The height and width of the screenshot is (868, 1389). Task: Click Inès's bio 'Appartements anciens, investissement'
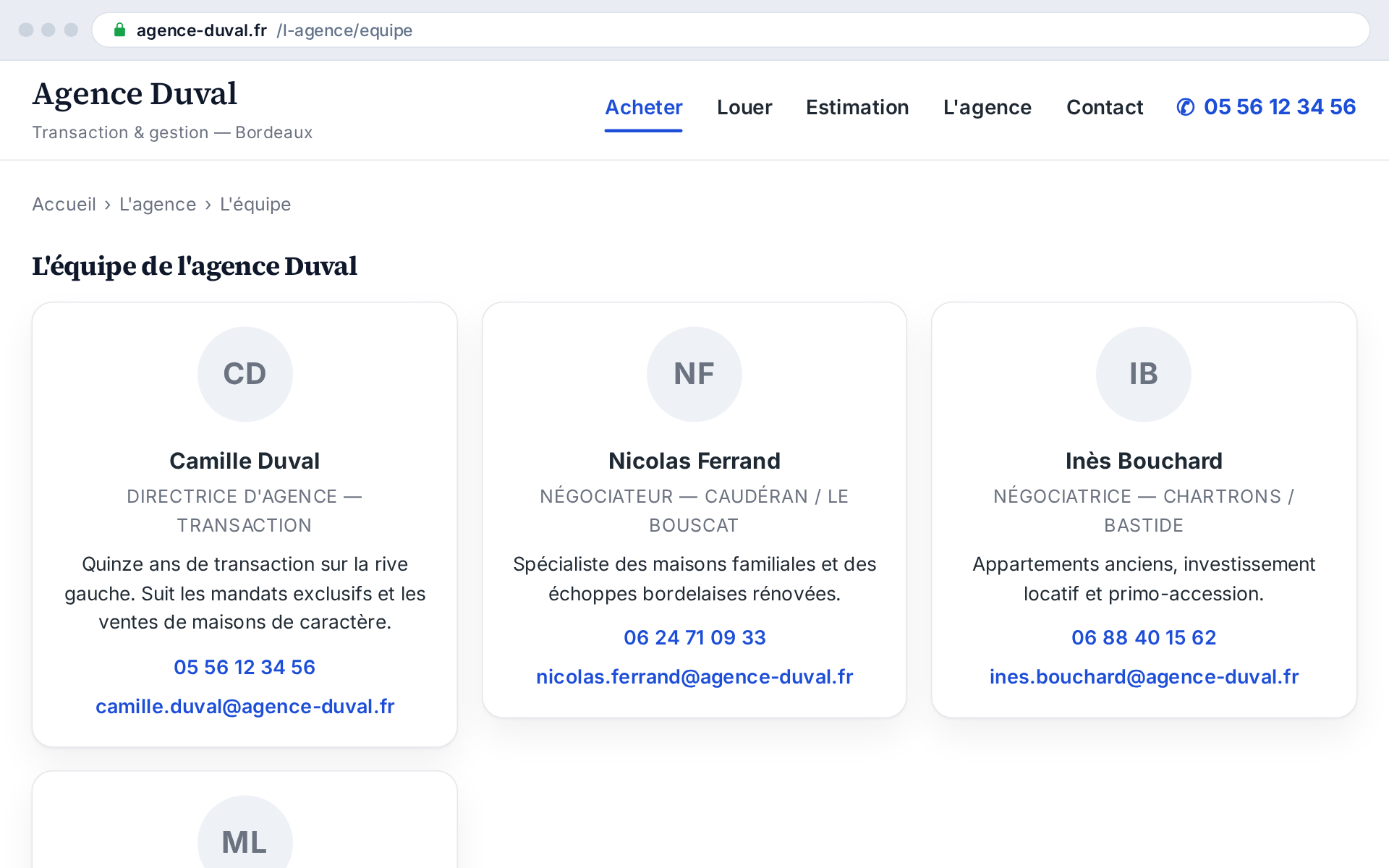(x=1144, y=579)
